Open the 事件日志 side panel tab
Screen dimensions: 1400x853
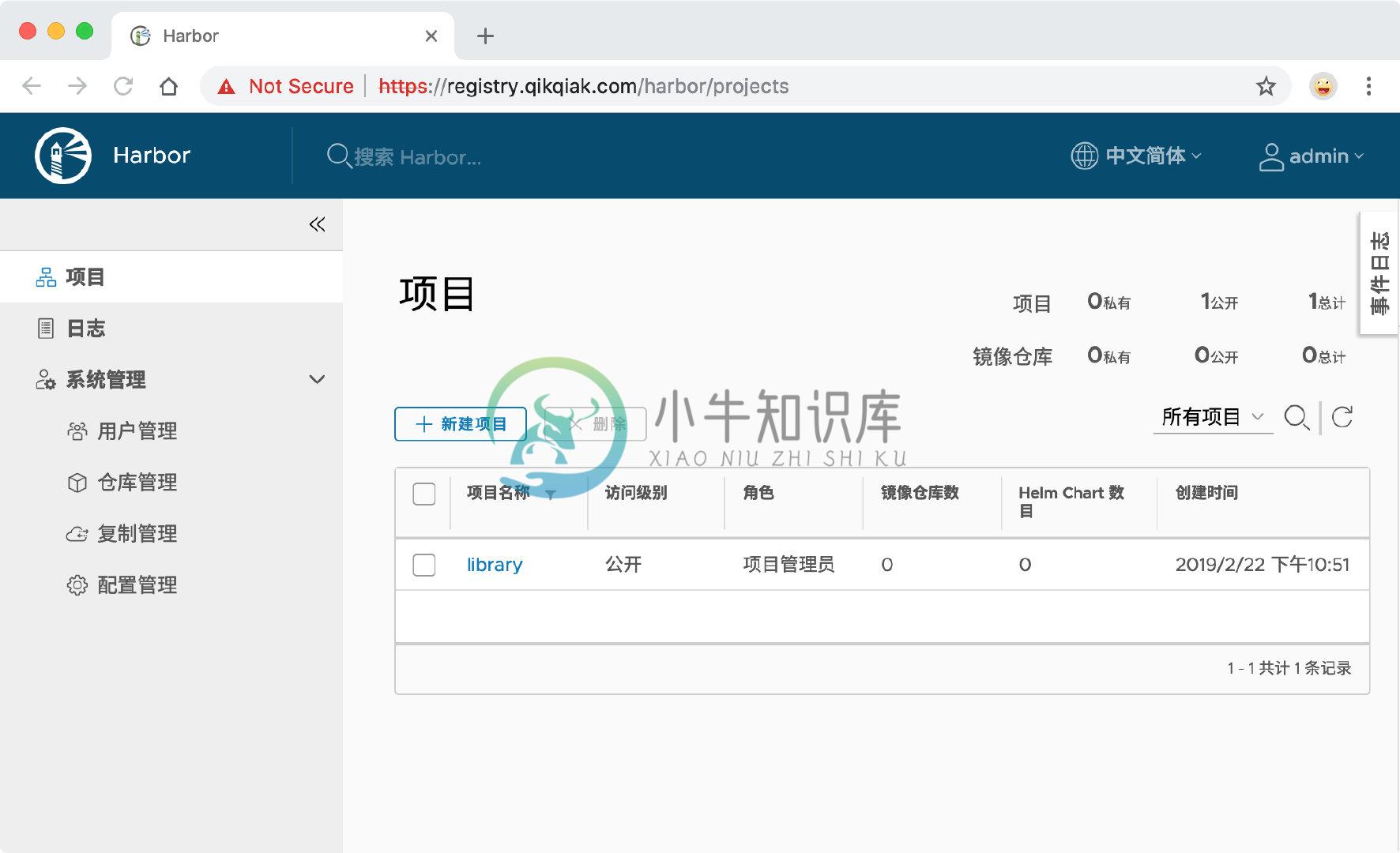point(1379,273)
